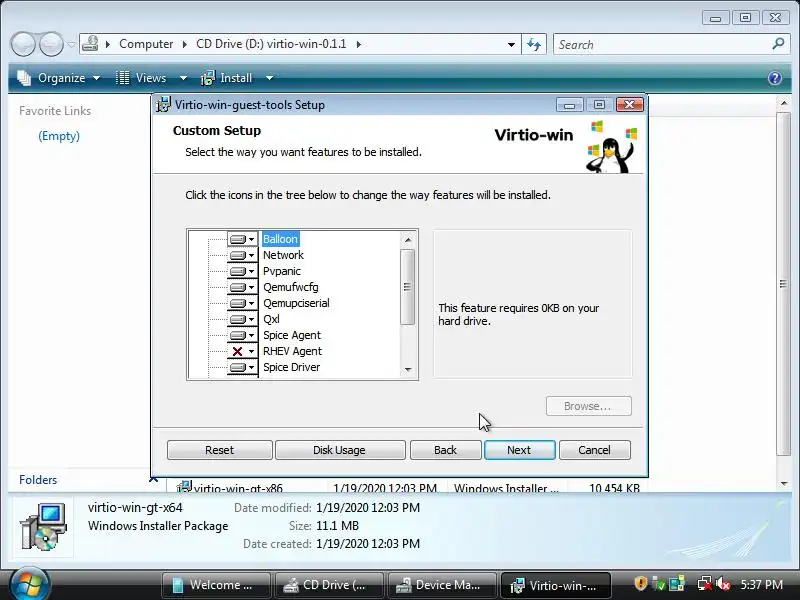Viewport: 800px width, 600px height.
Task: Open the Spice Agent feature install dropdown
Action: (242, 335)
